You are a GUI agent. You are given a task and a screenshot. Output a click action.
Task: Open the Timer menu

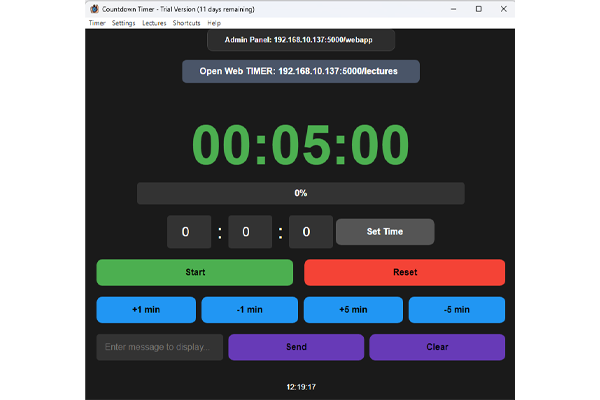point(97,23)
